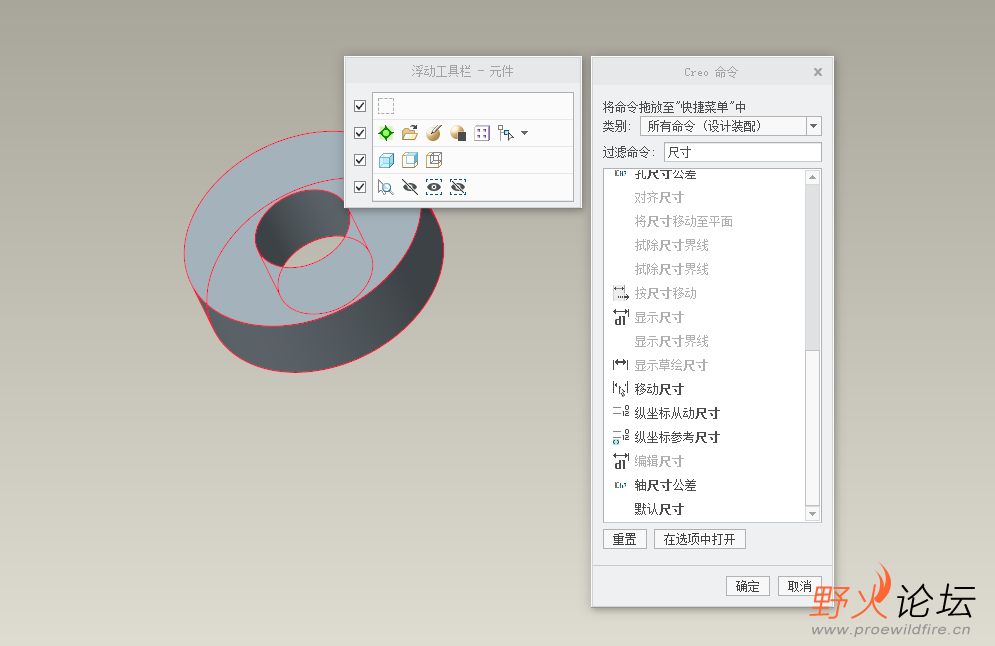This screenshot has width=995, height=646.
Task: Click the 在选项中打开 button
Action: tap(699, 539)
